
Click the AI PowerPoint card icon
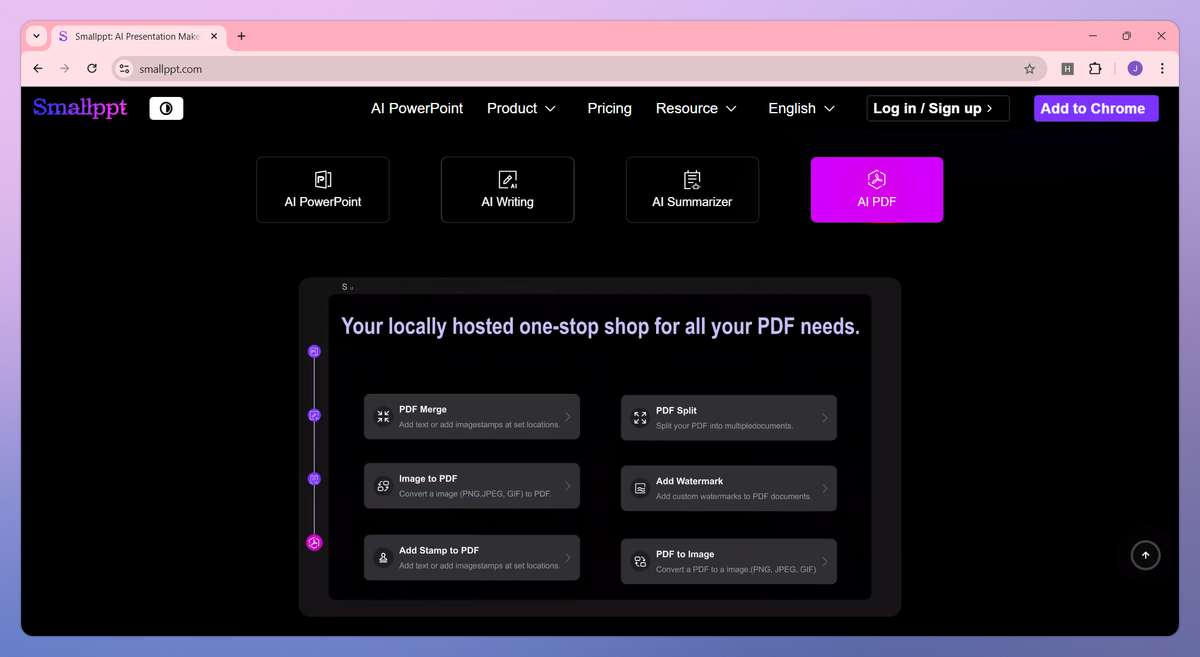(x=323, y=179)
